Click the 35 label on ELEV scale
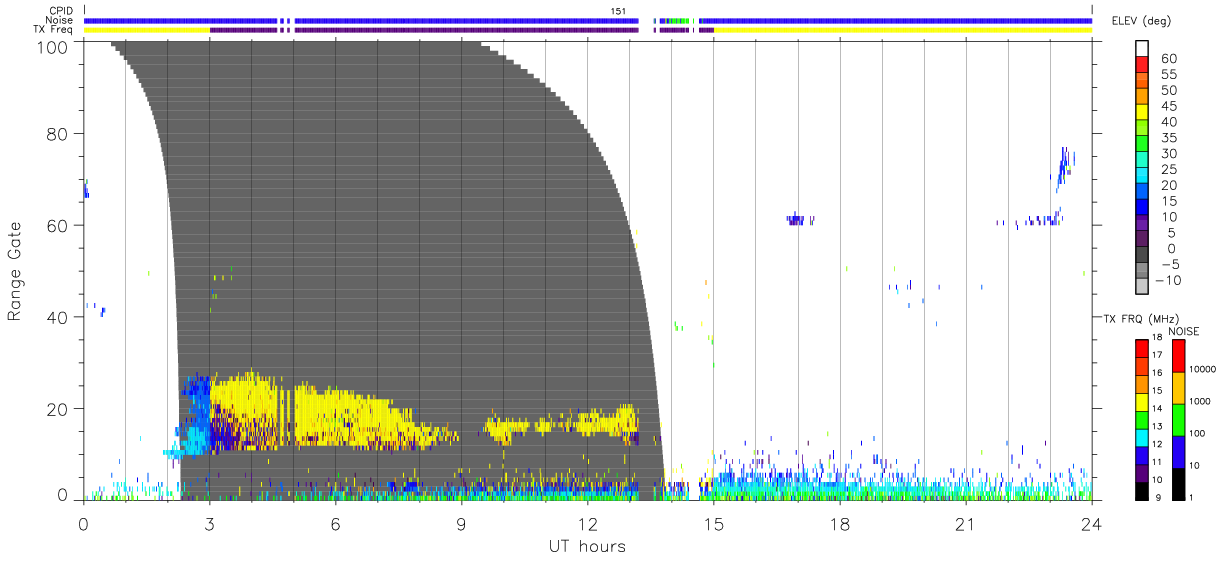1228x567 pixels. coord(1168,138)
